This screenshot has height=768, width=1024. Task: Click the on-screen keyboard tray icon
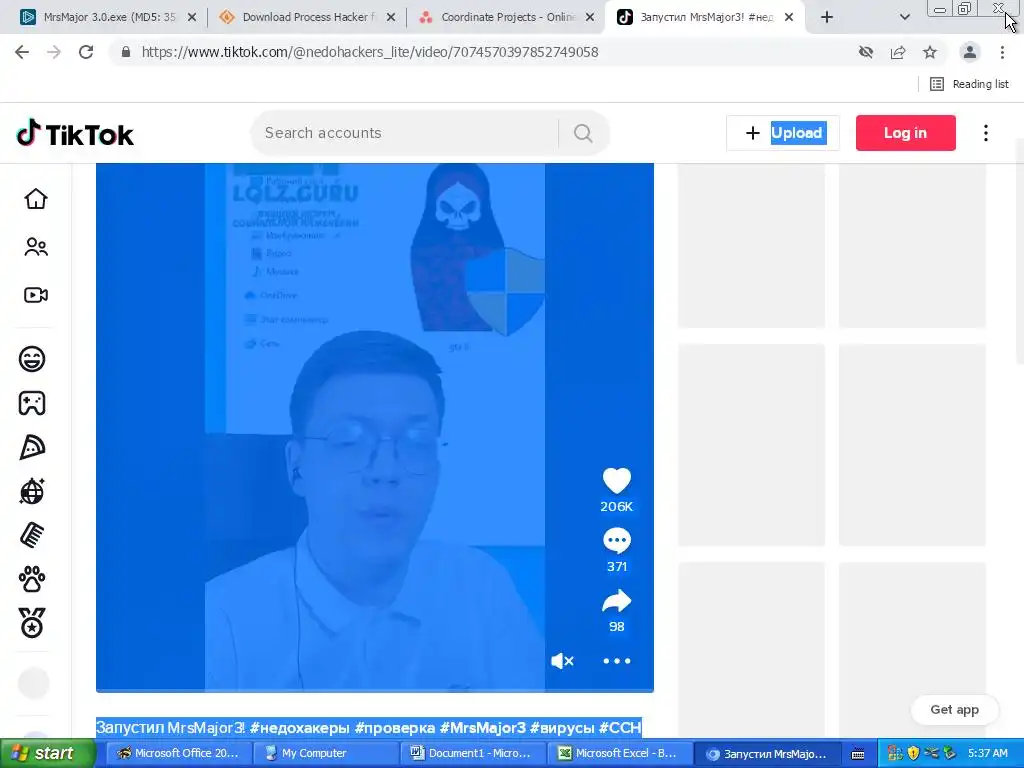coord(858,754)
